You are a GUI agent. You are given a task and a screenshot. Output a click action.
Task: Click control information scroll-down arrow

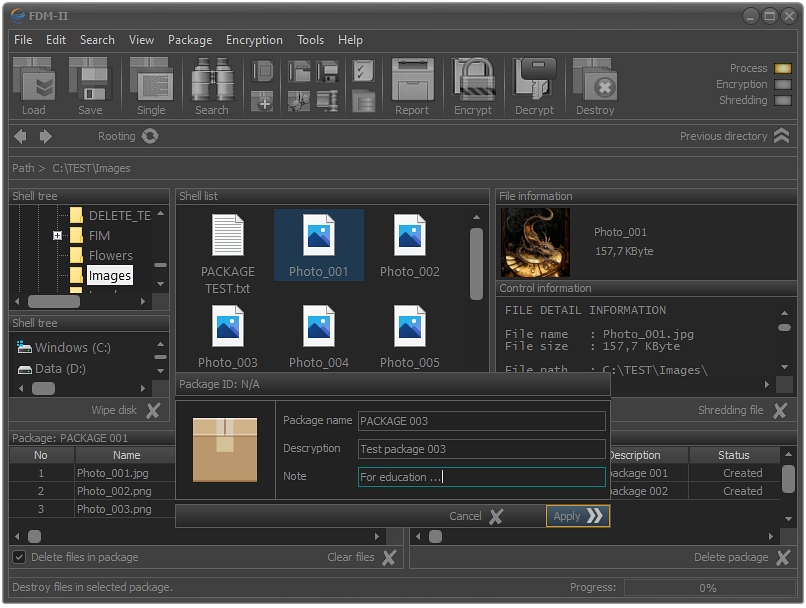pyautogui.click(x=784, y=367)
